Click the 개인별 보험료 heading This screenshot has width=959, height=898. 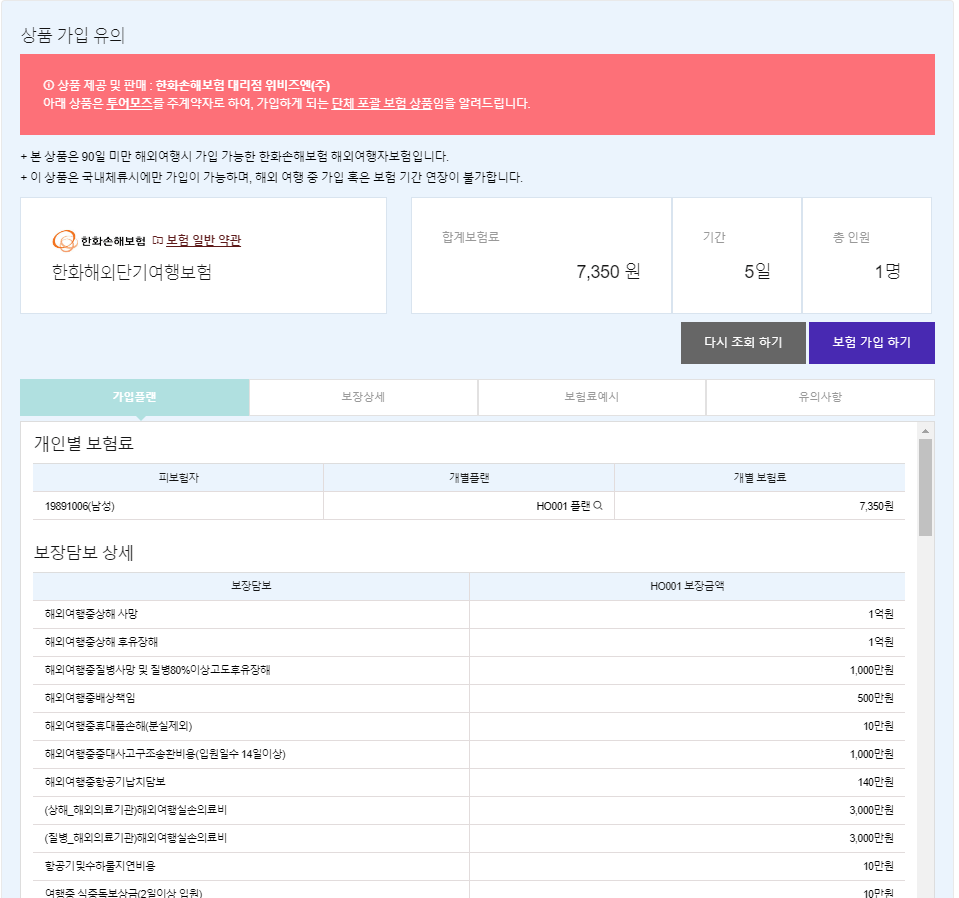tap(84, 443)
